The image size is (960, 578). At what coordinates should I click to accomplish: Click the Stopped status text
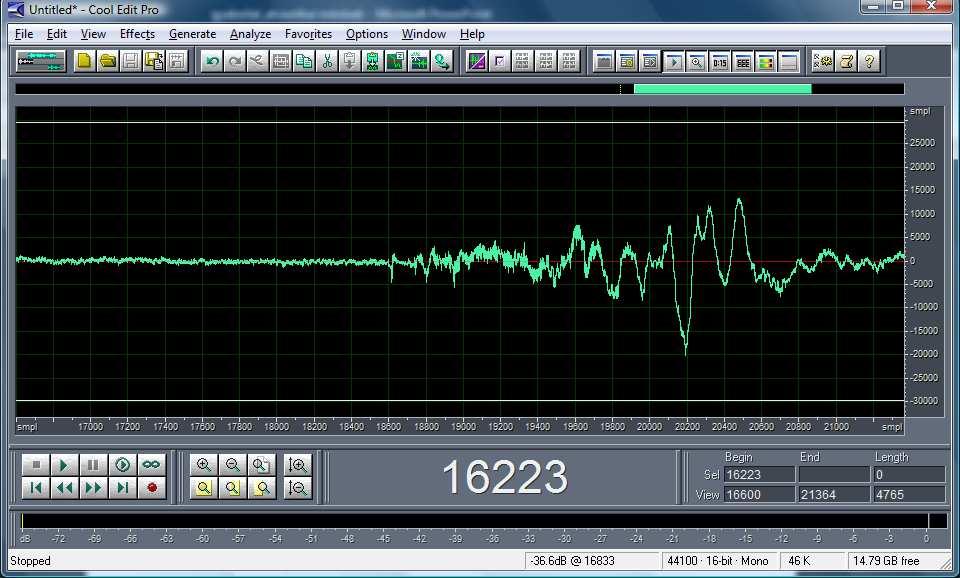coord(30,561)
